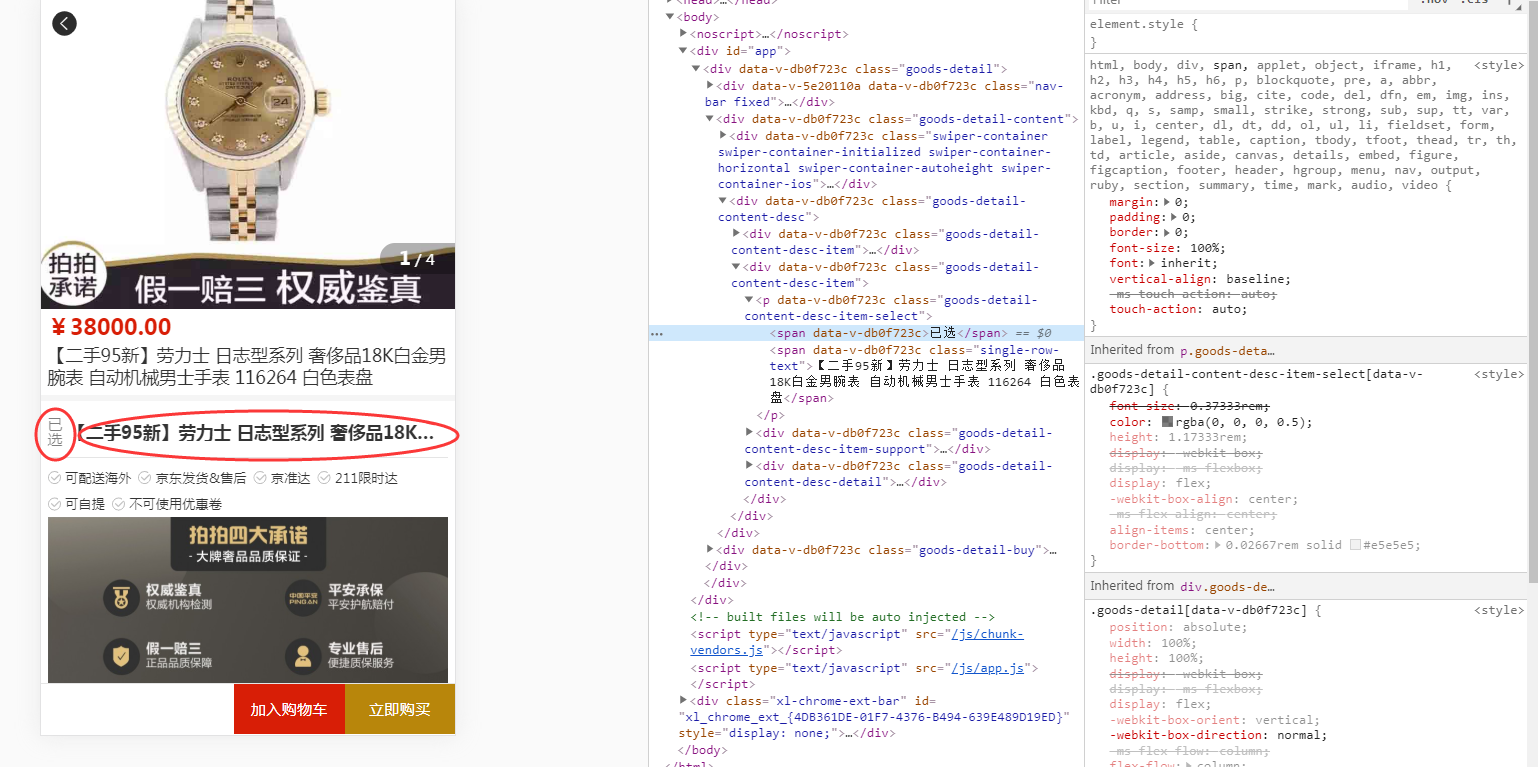
Task: Click the Styles pane vertical scrollbar
Action: tap(1533, 290)
